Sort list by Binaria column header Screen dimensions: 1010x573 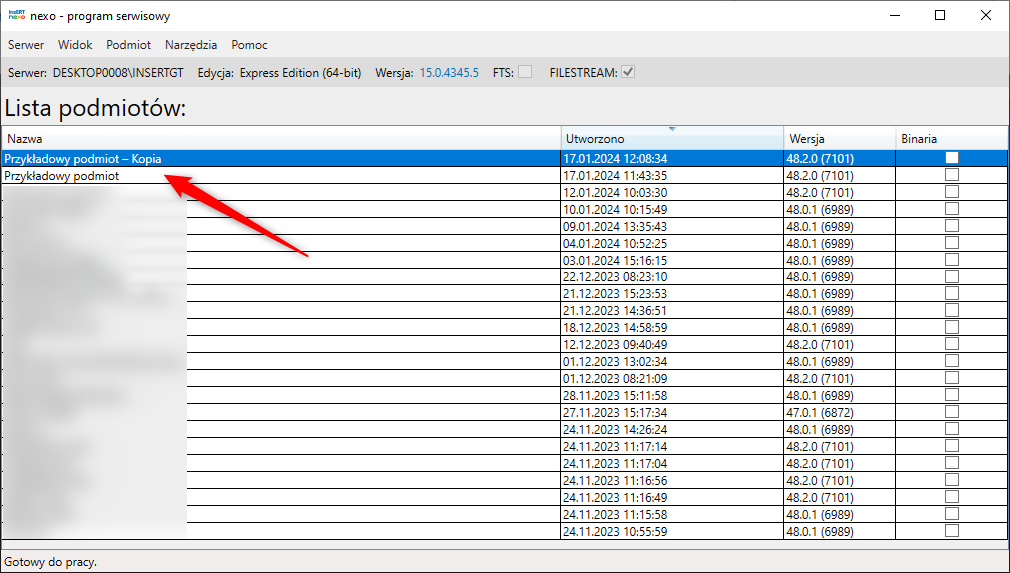(951, 138)
